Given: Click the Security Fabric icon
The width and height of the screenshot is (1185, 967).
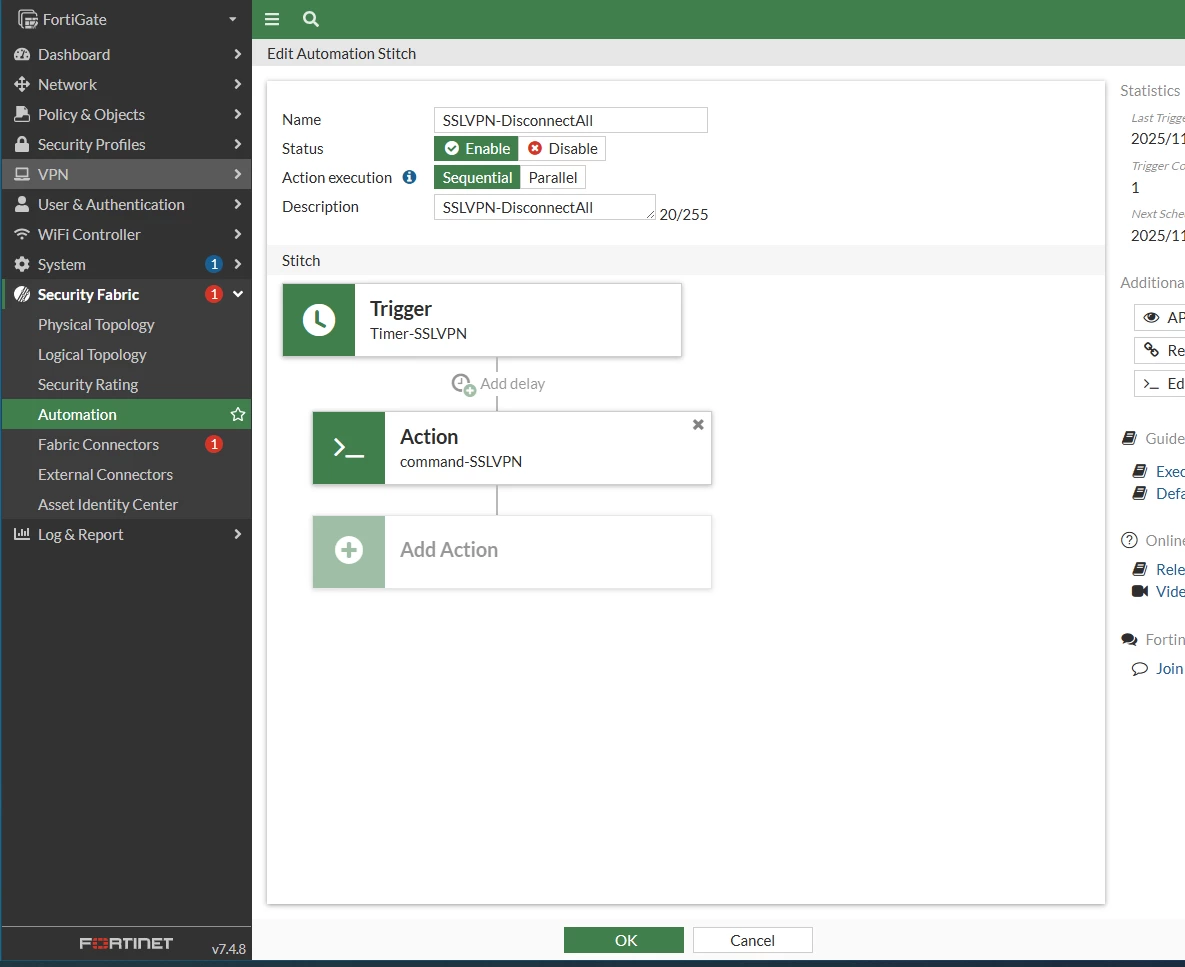Looking at the screenshot, I should tap(22, 295).
